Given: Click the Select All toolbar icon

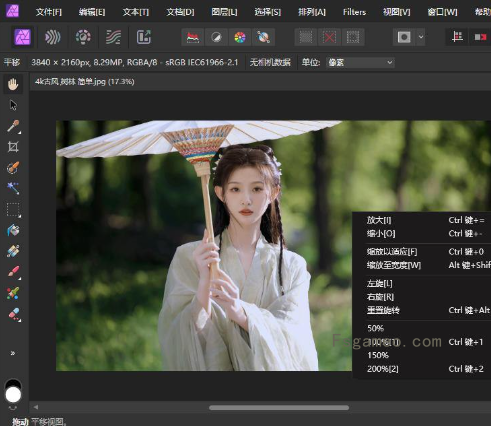Looking at the screenshot, I should 306,37.
